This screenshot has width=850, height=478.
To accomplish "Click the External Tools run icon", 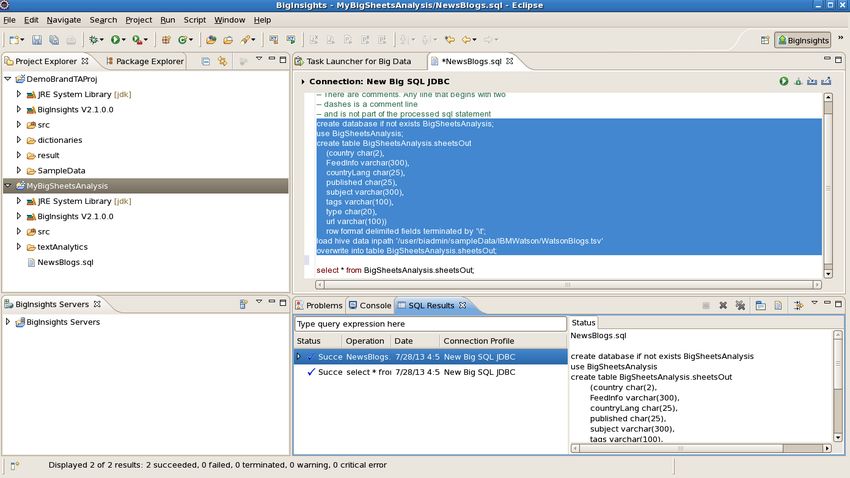I will pyautogui.click(x=137, y=40).
